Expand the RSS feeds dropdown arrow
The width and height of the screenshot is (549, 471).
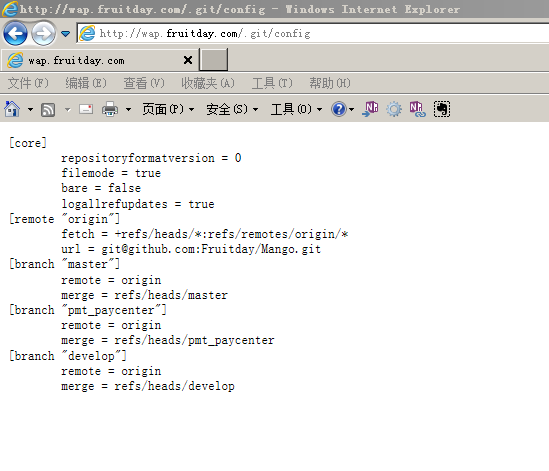coord(68,110)
